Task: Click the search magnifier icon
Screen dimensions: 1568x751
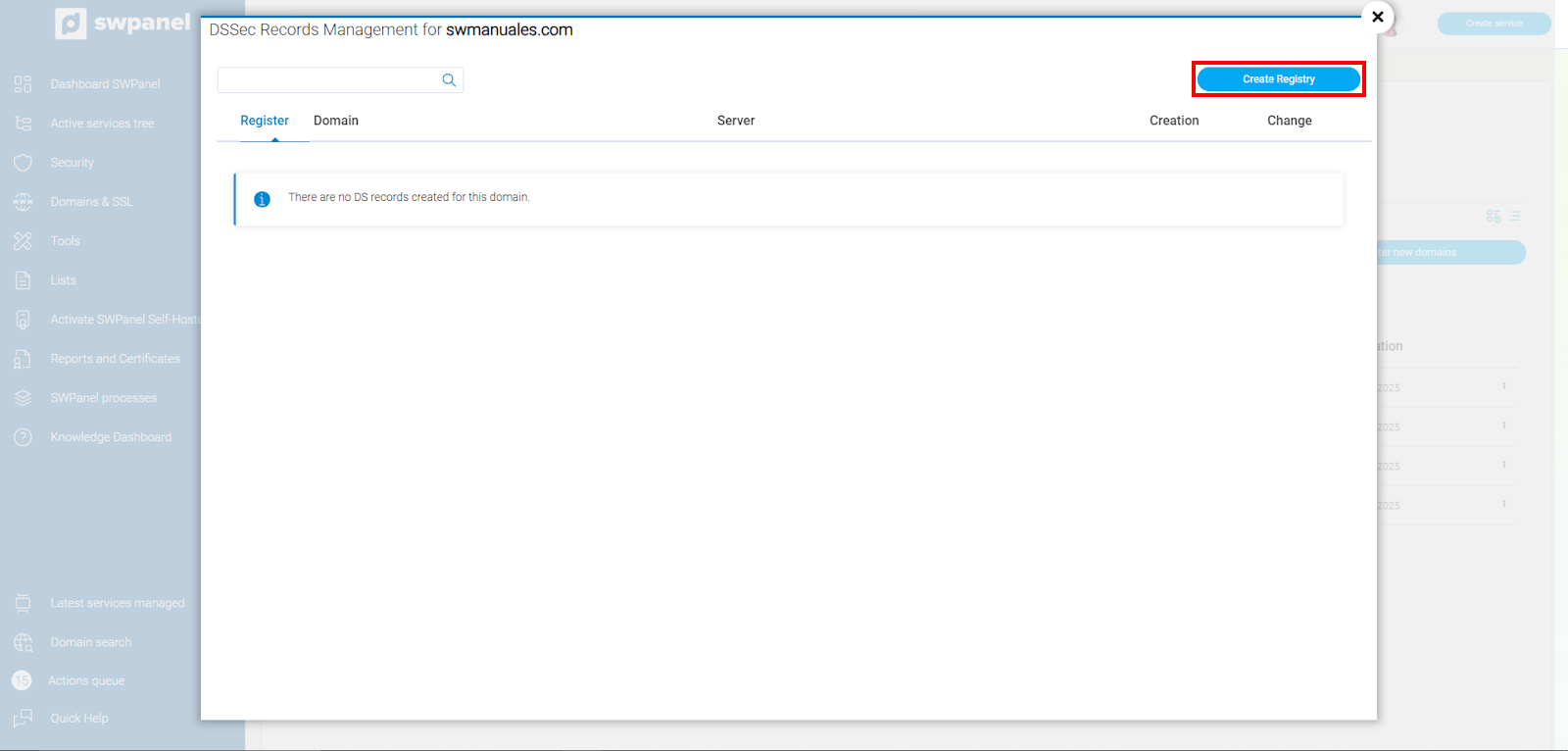Action: 449,80
